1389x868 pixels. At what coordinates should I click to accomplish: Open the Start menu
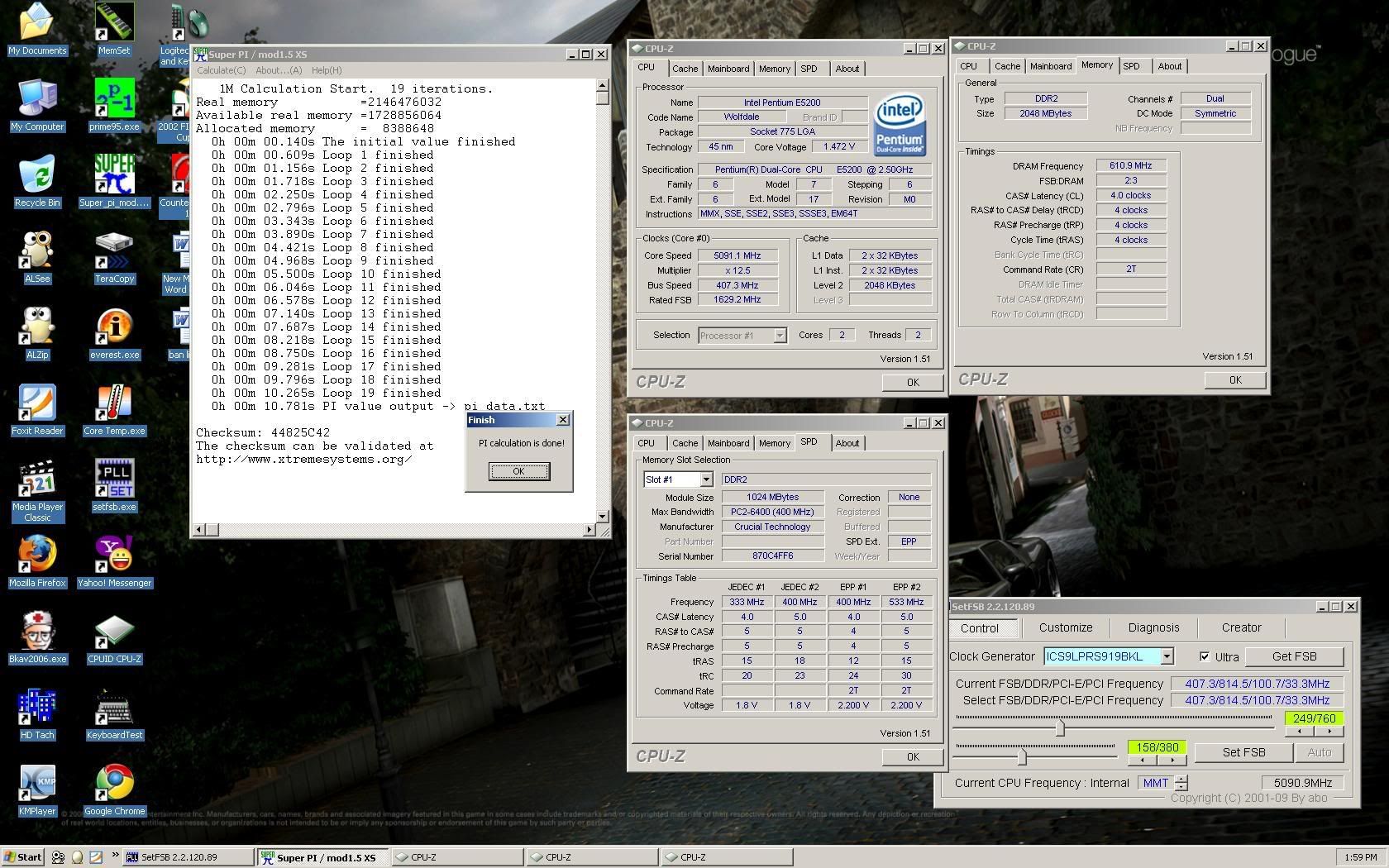pyautogui.click(x=23, y=857)
